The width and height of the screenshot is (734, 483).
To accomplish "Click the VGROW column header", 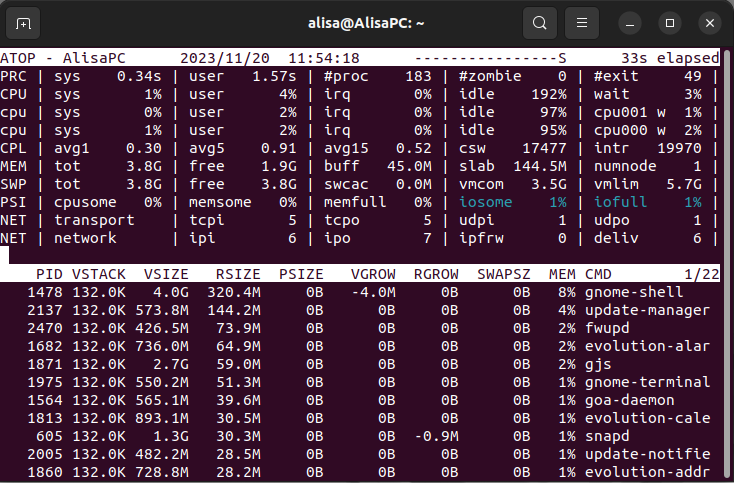I will pyautogui.click(x=373, y=274).
